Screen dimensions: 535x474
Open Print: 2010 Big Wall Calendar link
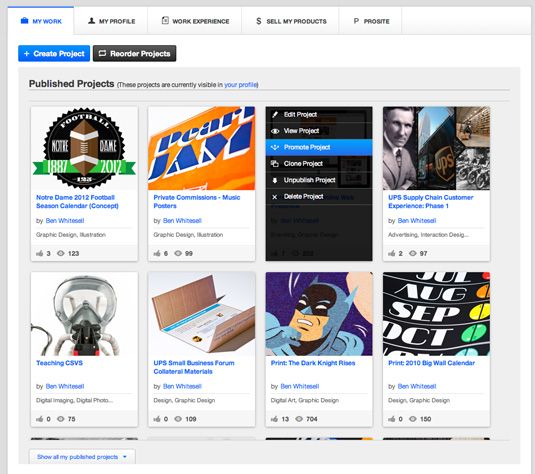click(x=431, y=363)
